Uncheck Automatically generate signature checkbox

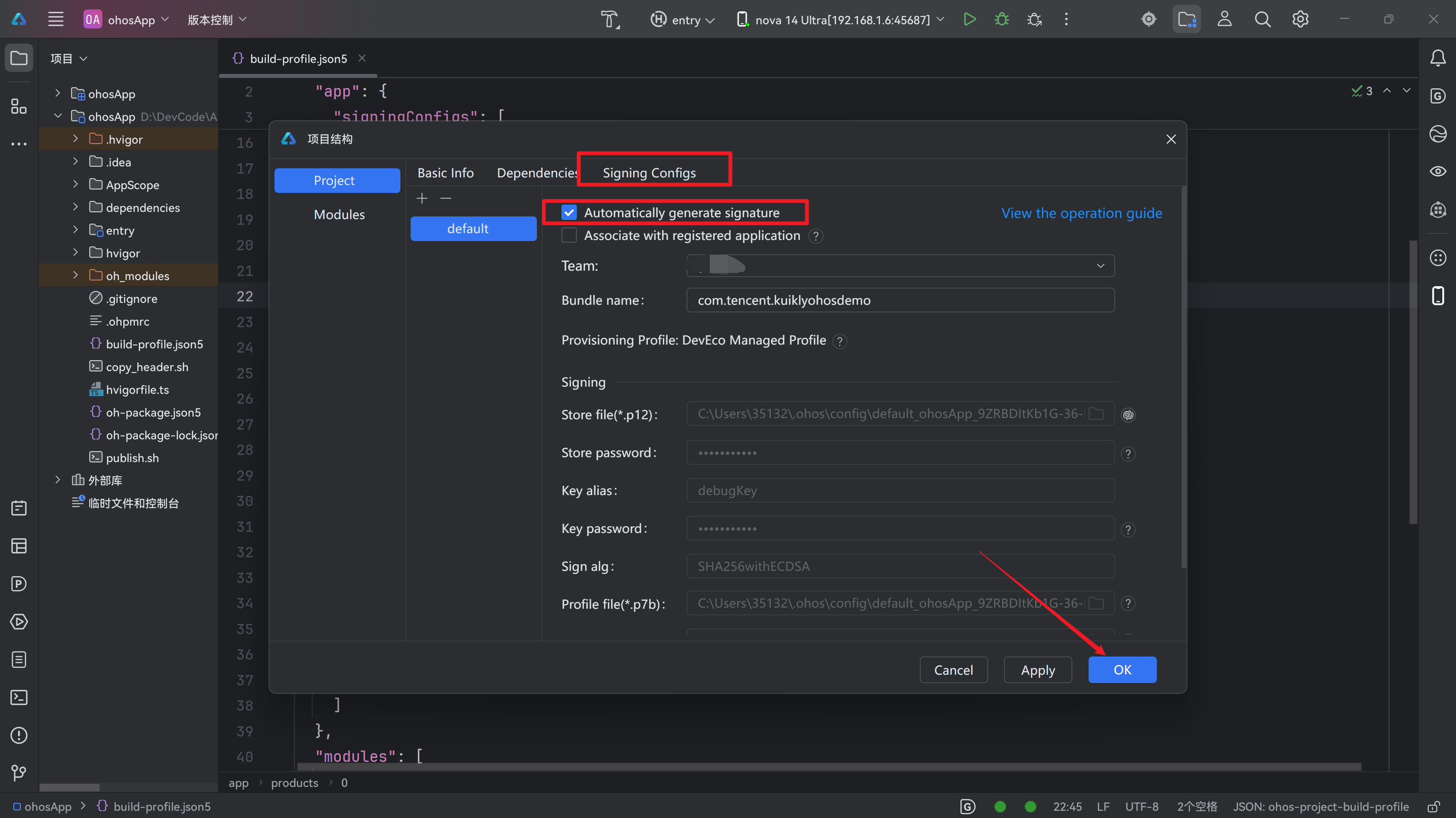click(x=569, y=212)
